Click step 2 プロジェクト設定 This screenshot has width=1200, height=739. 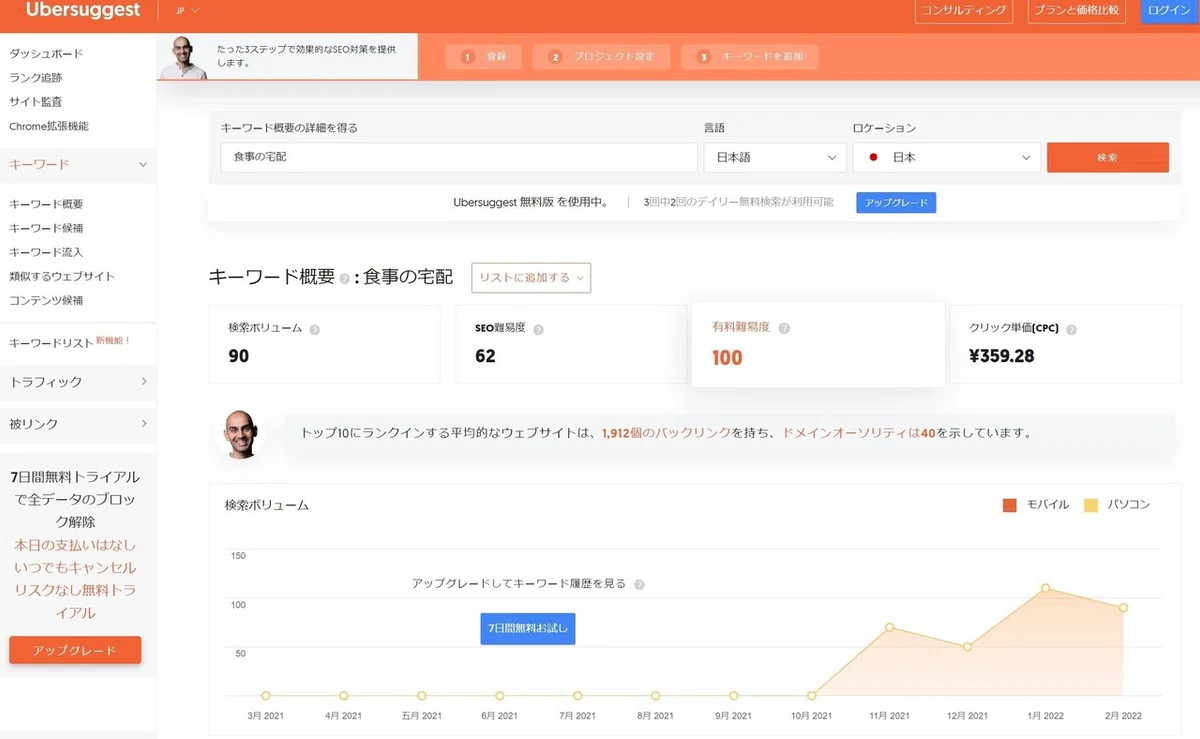(x=601, y=57)
